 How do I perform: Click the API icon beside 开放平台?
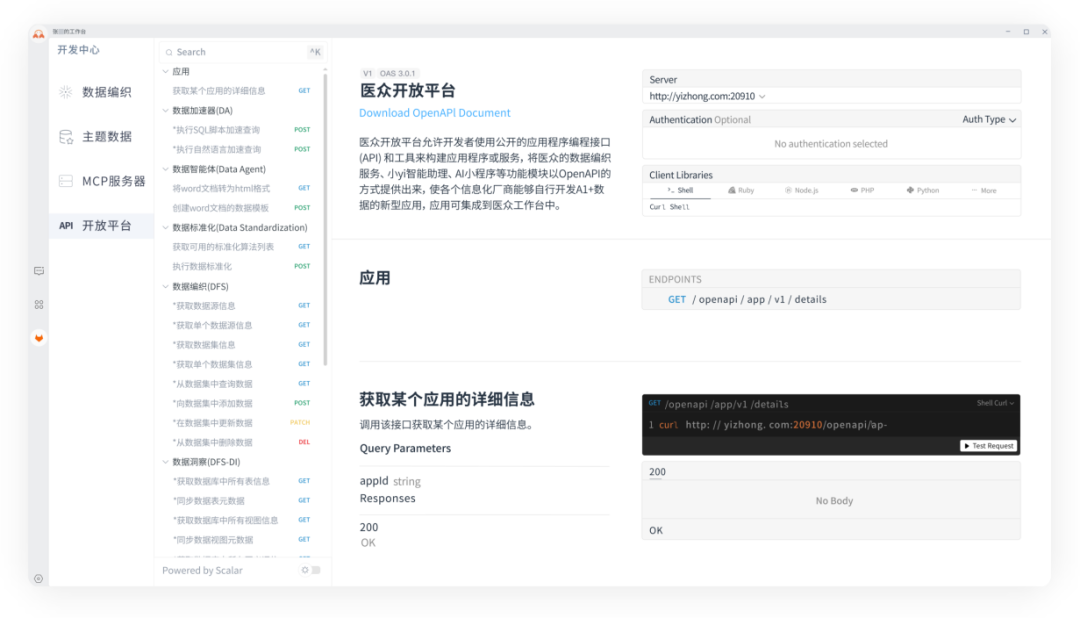point(65,226)
